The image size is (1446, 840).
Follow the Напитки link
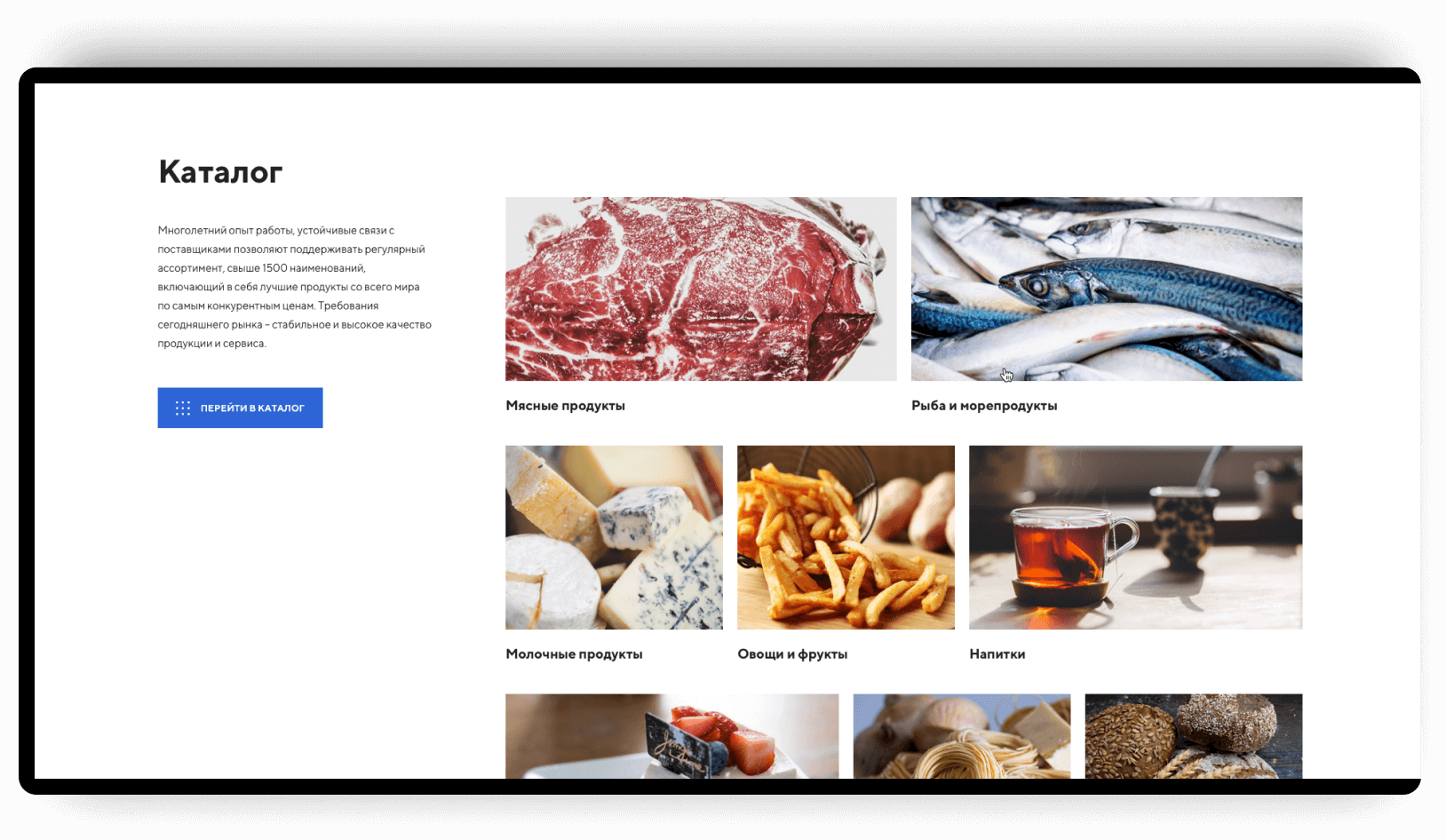coord(997,654)
